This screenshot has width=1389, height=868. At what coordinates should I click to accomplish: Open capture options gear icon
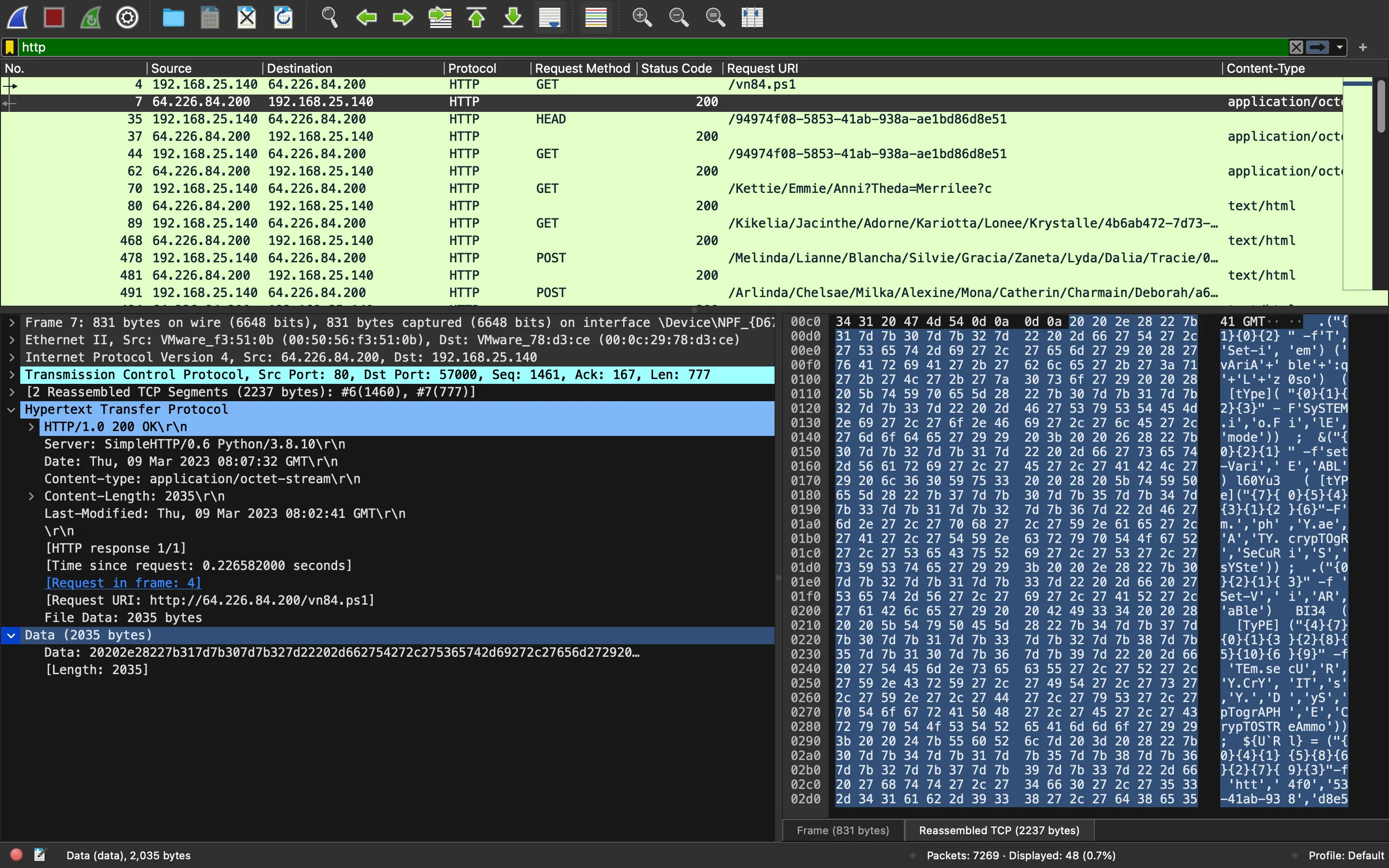click(x=127, y=17)
